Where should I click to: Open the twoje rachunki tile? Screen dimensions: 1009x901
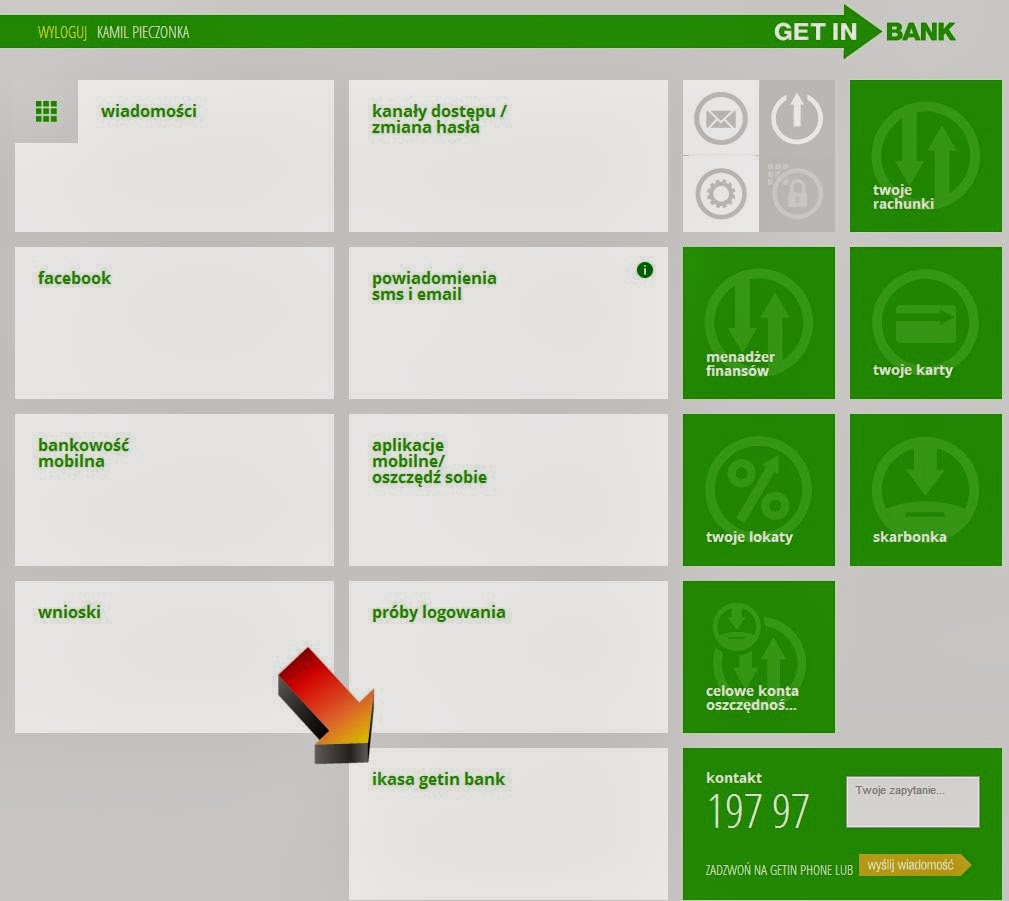(x=925, y=156)
